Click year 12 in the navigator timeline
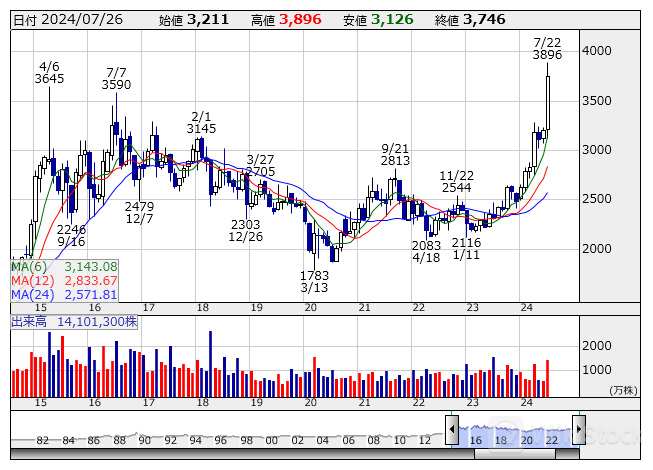The image size is (653, 470). (426, 441)
